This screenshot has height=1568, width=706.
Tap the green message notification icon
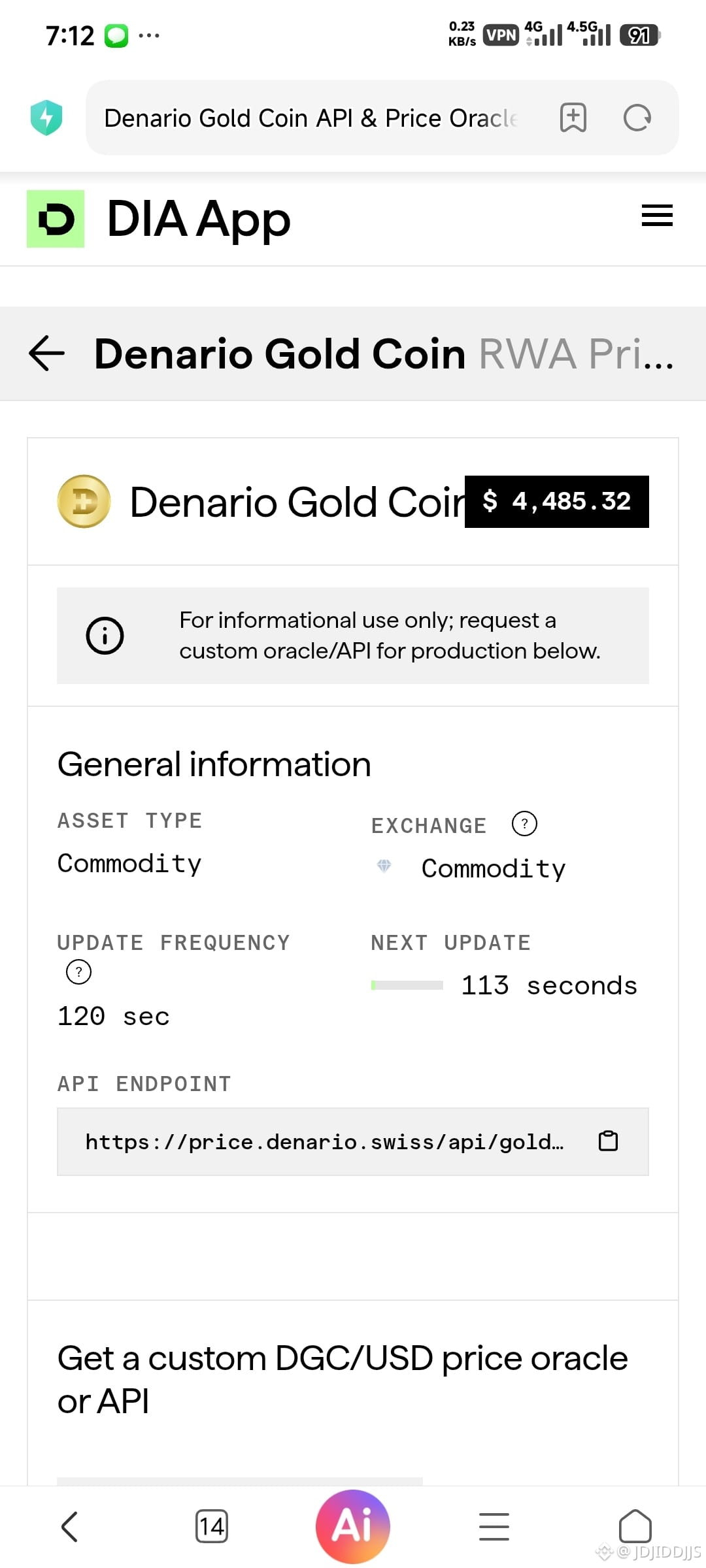tap(116, 35)
